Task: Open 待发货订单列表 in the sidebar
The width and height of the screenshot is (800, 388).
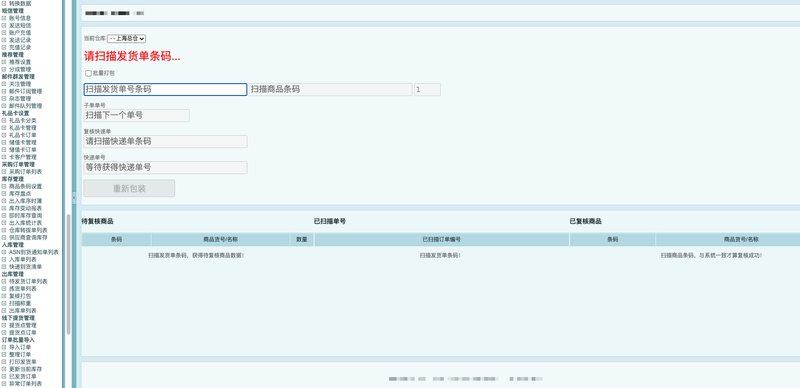Action: click(28, 281)
